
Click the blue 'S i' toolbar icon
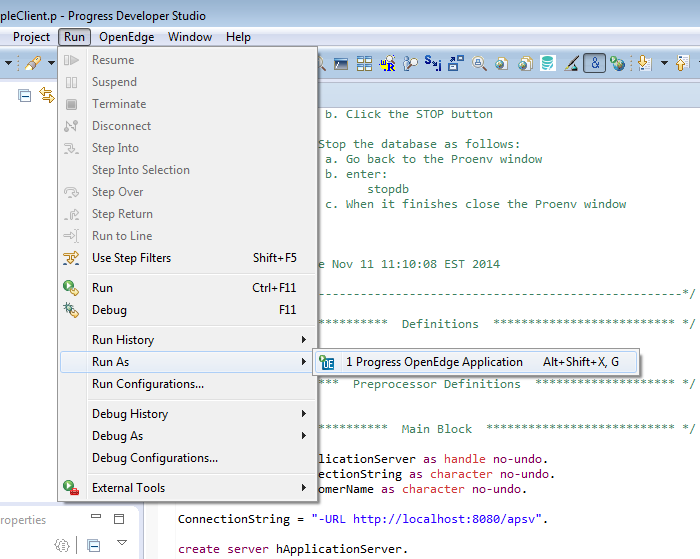click(x=433, y=63)
